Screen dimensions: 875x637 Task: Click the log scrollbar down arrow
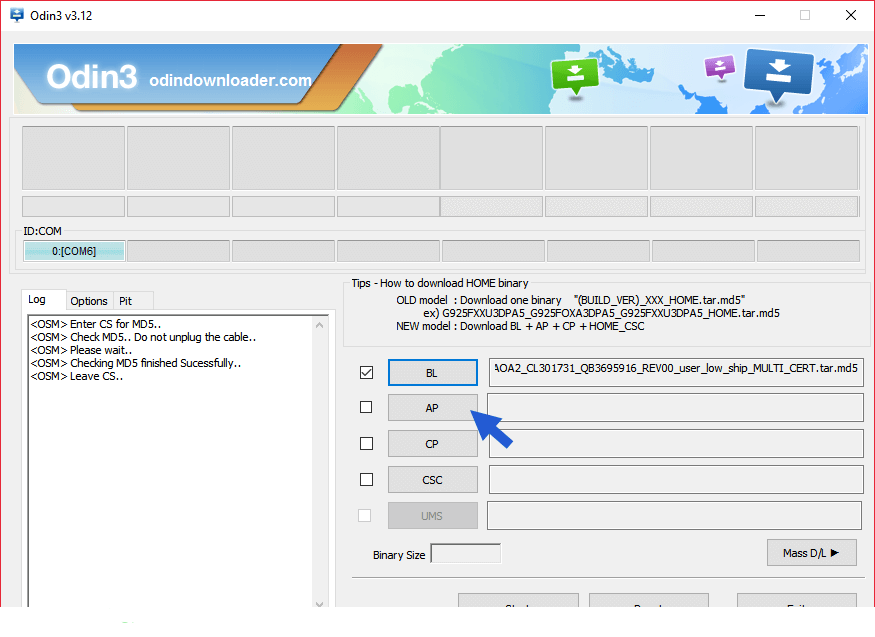click(319, 604)
